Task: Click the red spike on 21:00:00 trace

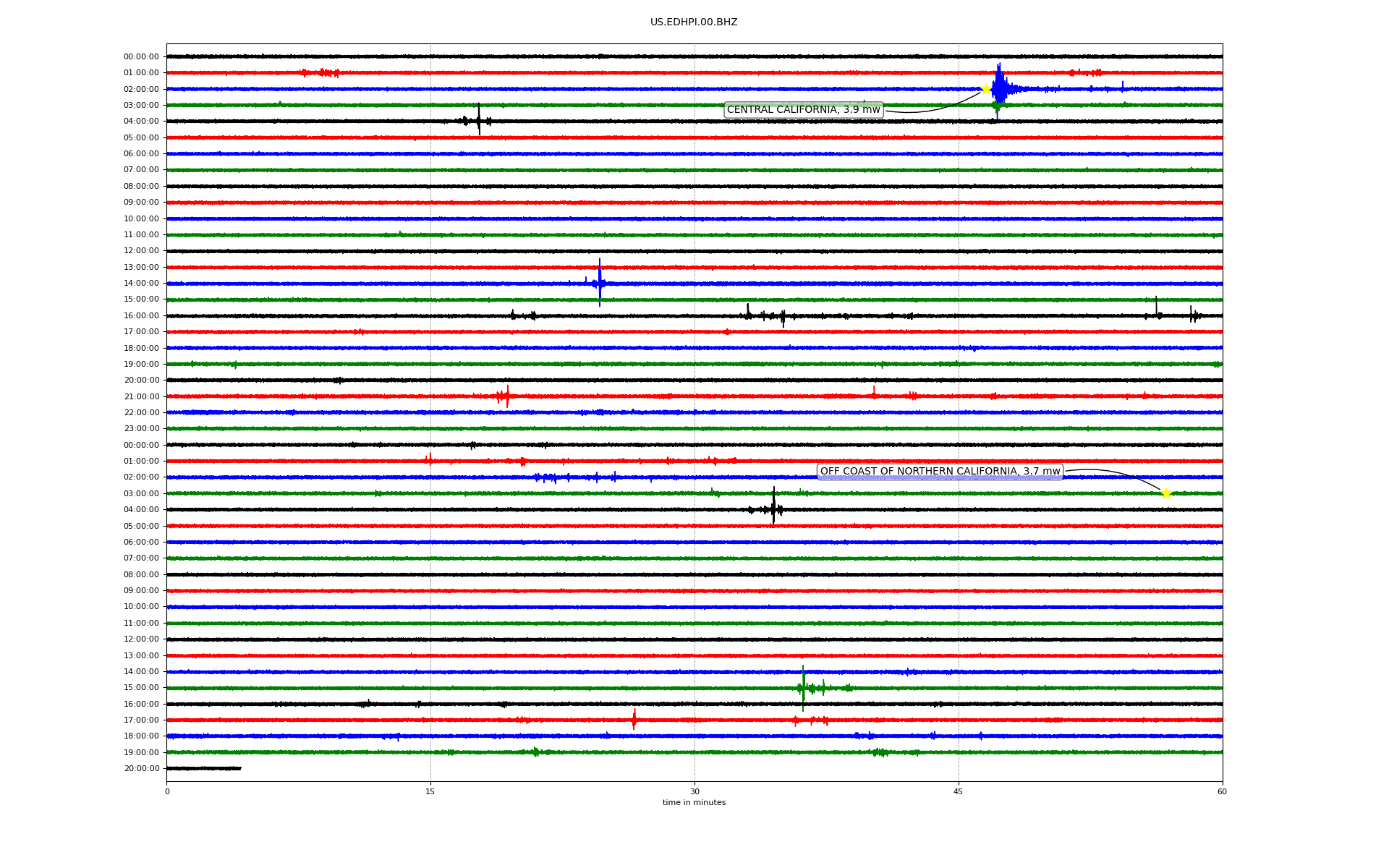Action: click(x=507, y=396)
